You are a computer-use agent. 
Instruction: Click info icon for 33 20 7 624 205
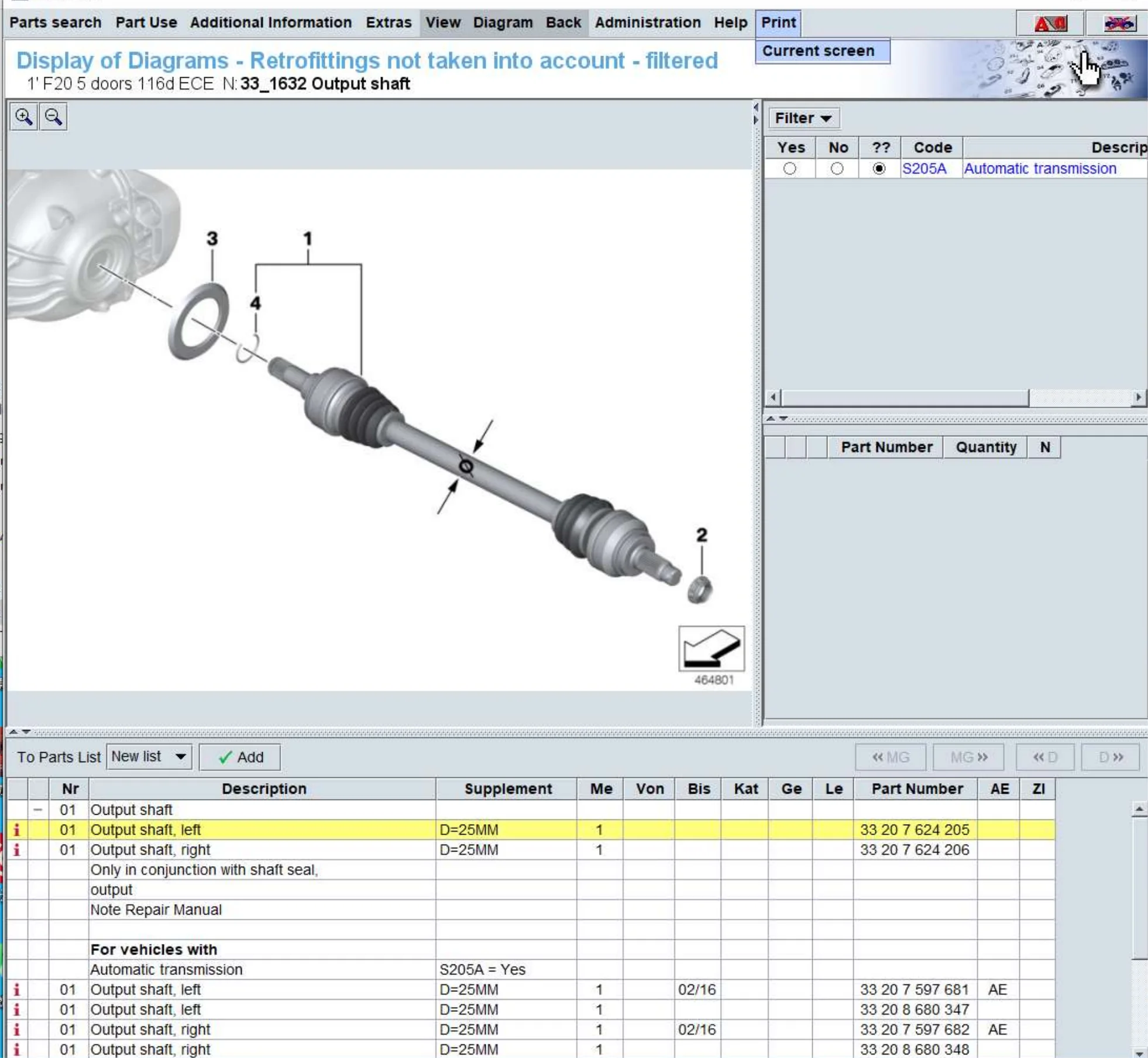click(16, 830)
